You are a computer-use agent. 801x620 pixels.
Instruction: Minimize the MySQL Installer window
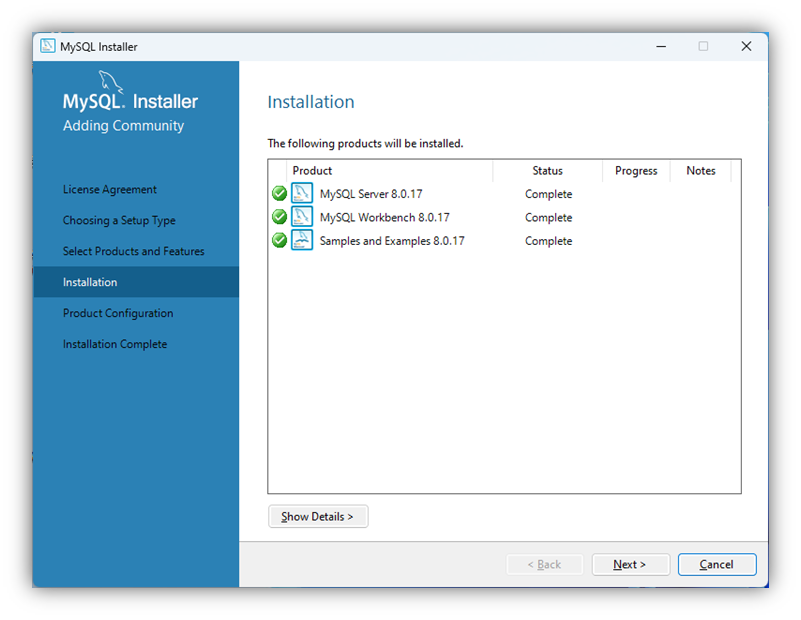[661, 46]
